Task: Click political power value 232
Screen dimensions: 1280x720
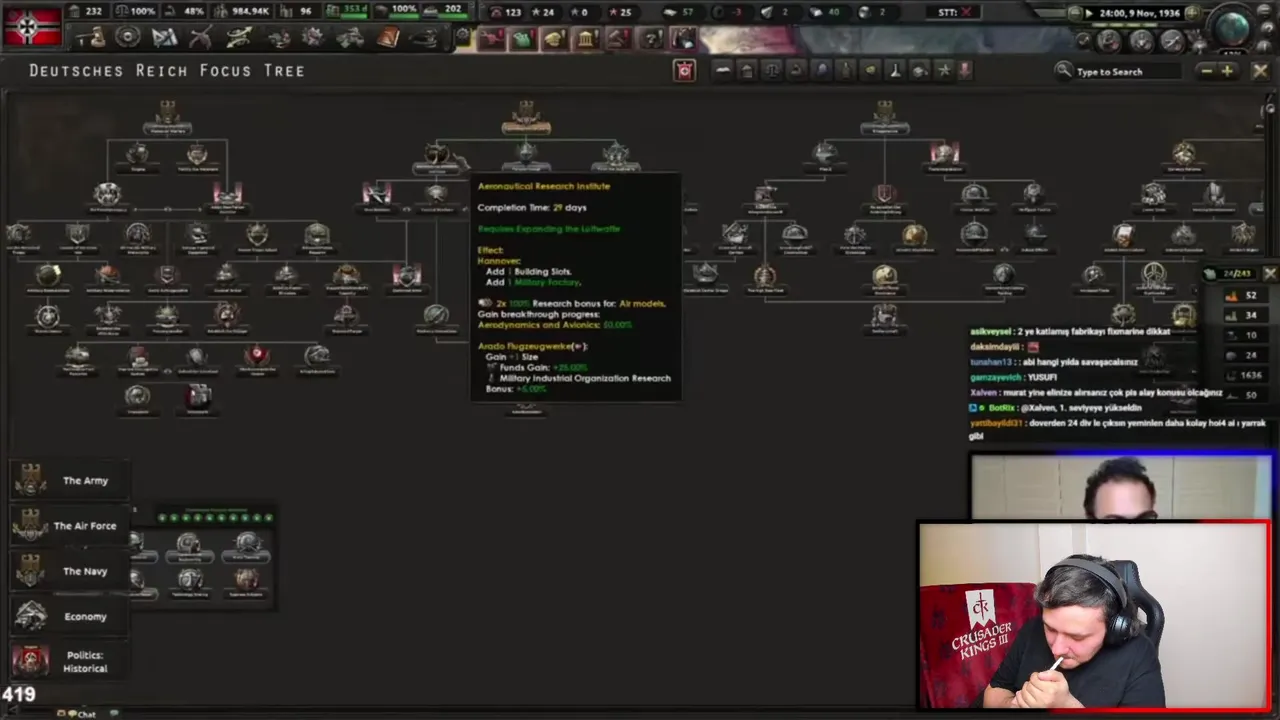Action: pos(93,11)
